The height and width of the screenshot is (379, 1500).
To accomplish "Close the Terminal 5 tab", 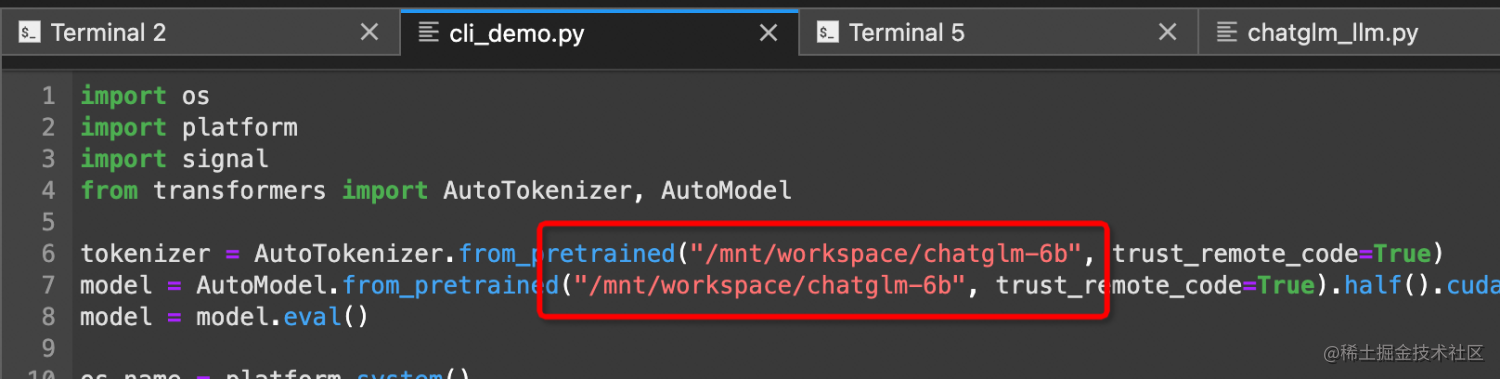I will click(1167, 33).
